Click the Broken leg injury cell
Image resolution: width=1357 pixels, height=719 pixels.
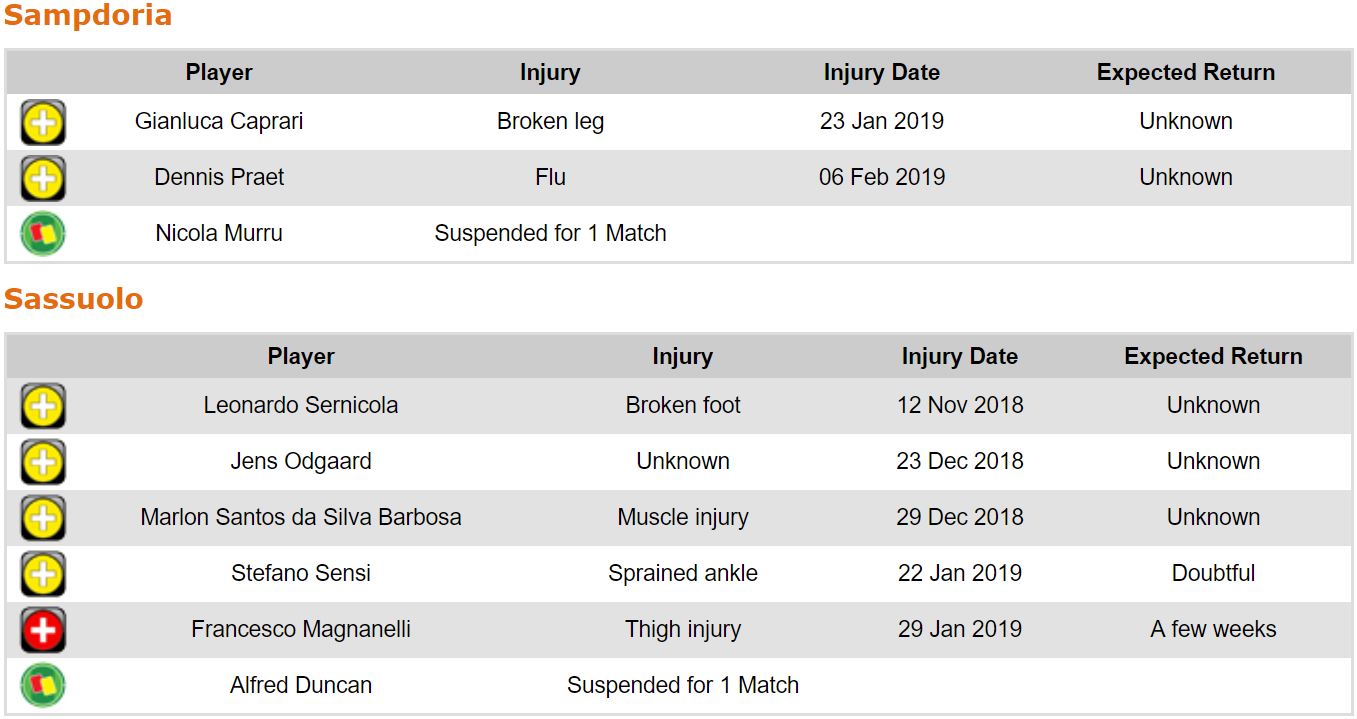coord(550,122)
